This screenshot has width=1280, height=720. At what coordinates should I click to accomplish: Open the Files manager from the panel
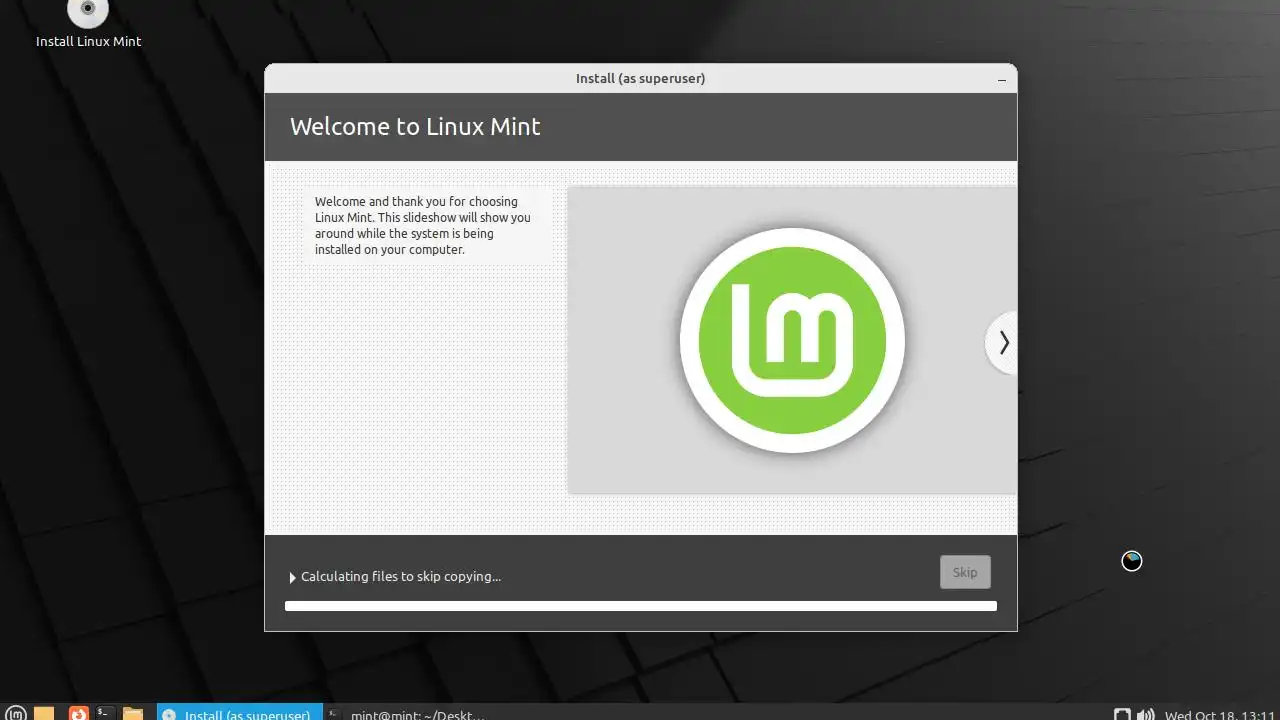pyautogui.click(x=133, y=713)
